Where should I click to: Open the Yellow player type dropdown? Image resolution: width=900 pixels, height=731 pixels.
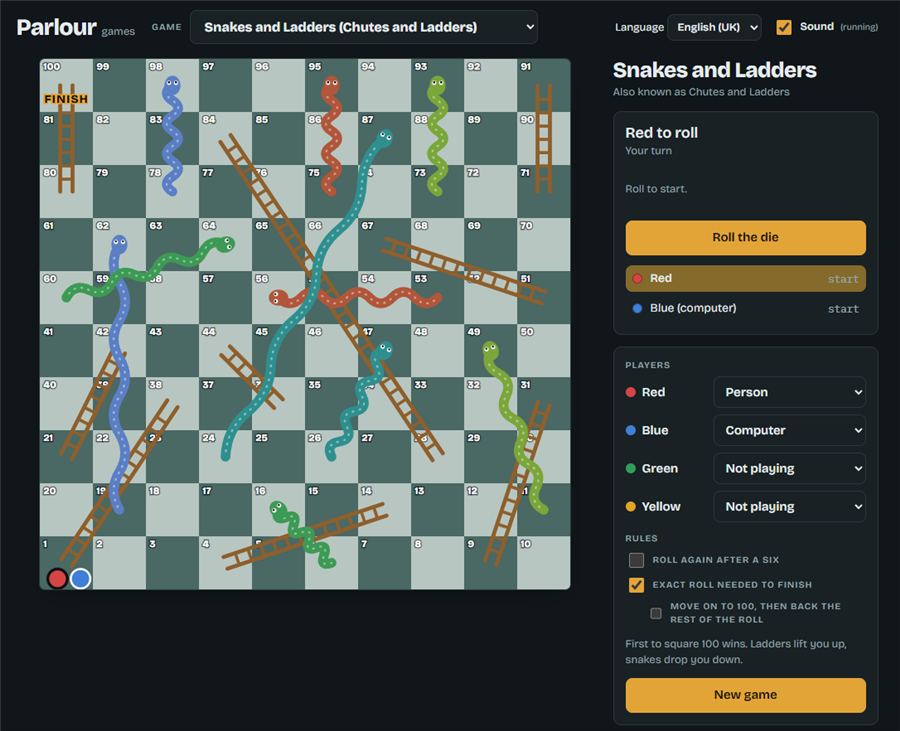(x=790, y=507)
